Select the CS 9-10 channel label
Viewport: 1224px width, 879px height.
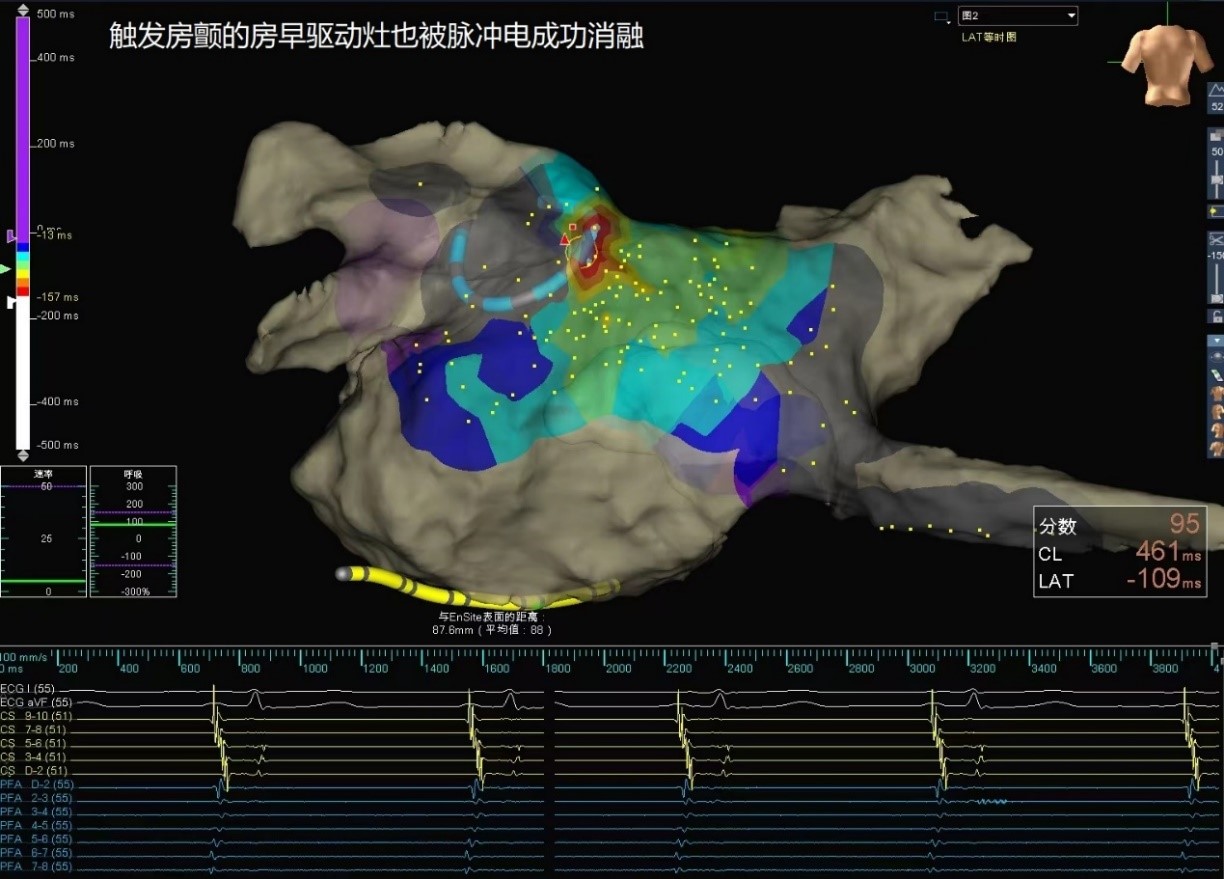pyautogui.click(x=34, y=716)
